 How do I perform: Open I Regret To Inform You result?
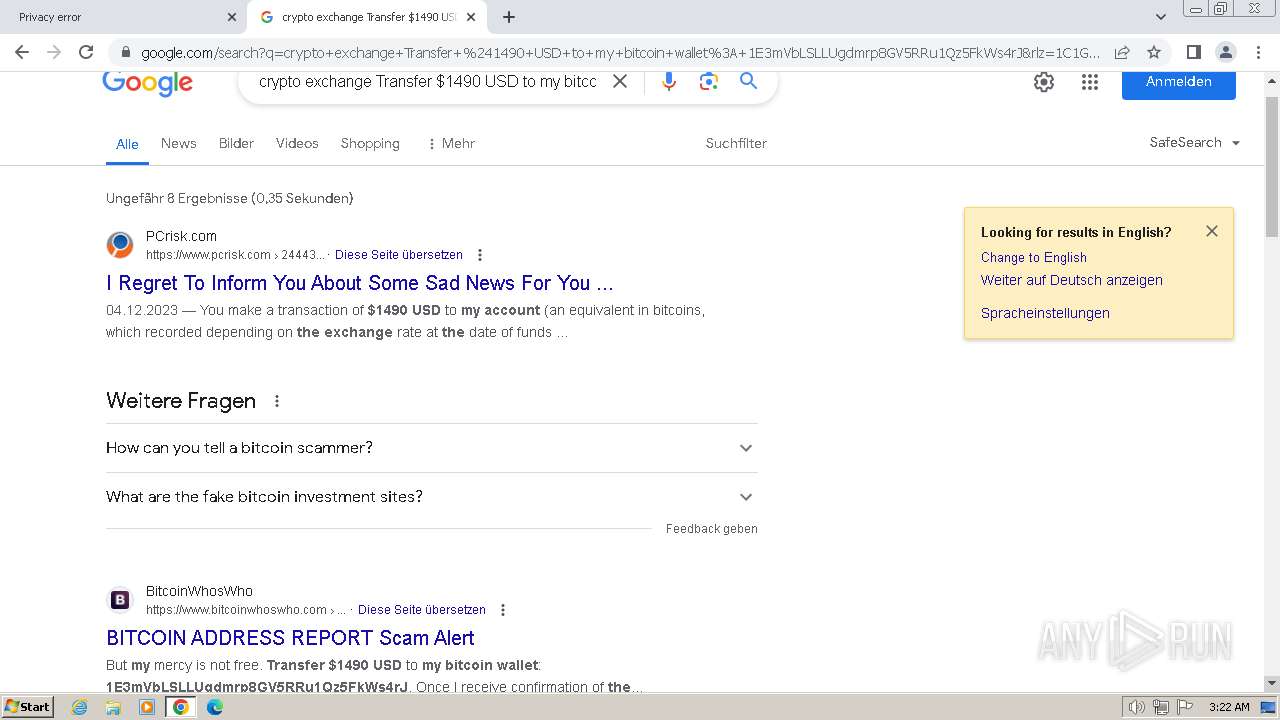360,283
